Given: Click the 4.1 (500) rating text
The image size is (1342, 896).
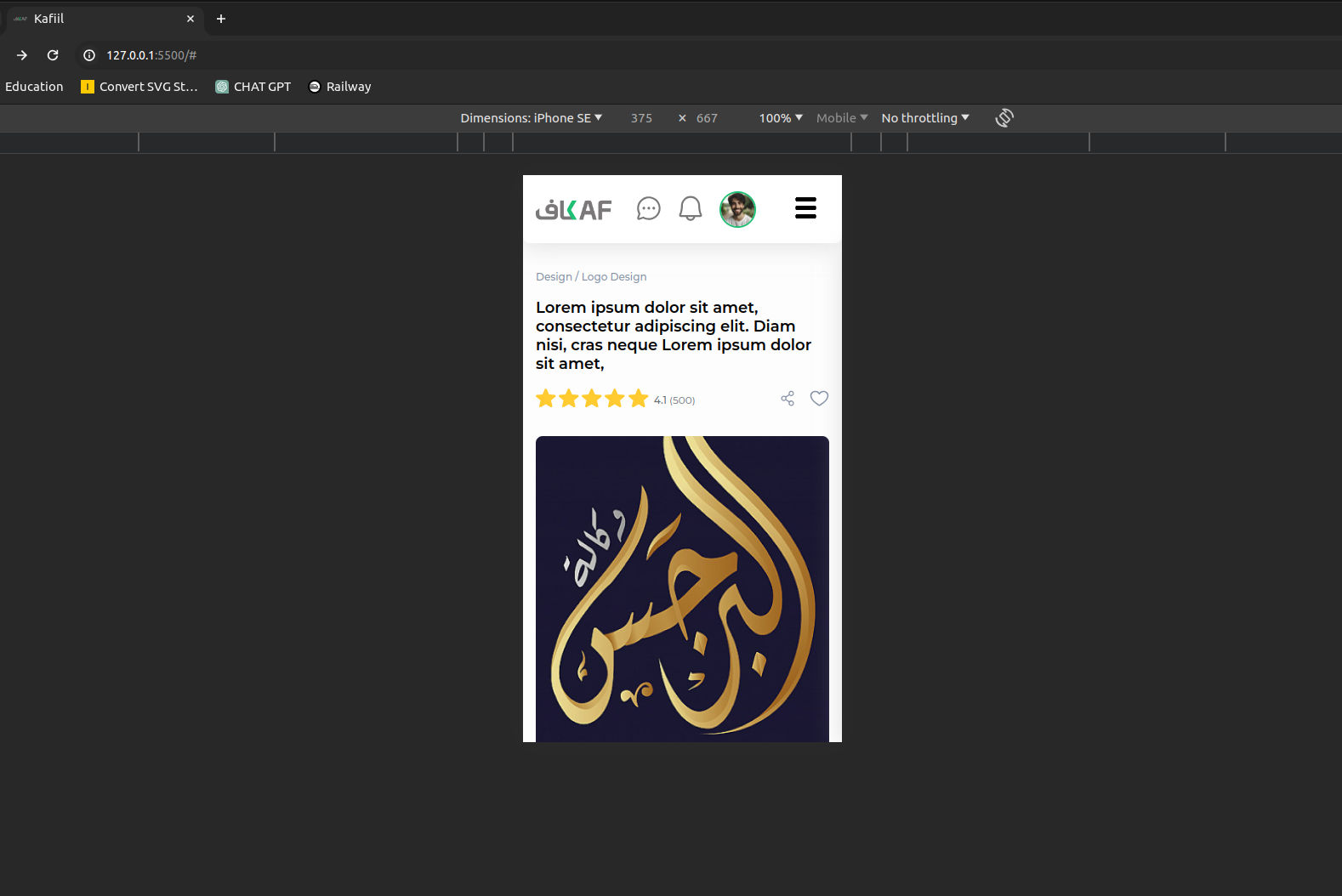Looking at the screenshot, I should coord(674,400).
